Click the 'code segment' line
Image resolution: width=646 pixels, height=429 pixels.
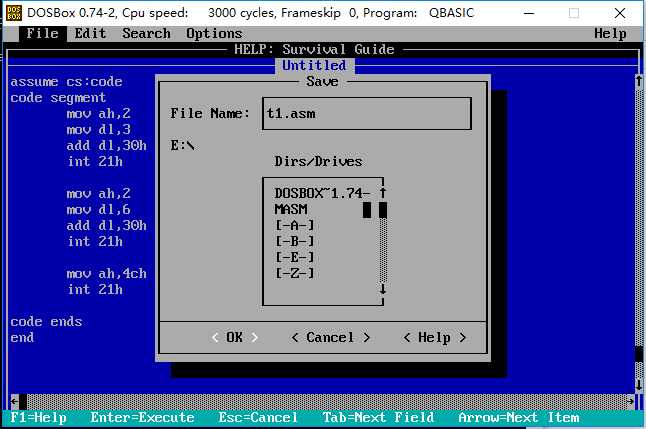click(x=58, y=98)
